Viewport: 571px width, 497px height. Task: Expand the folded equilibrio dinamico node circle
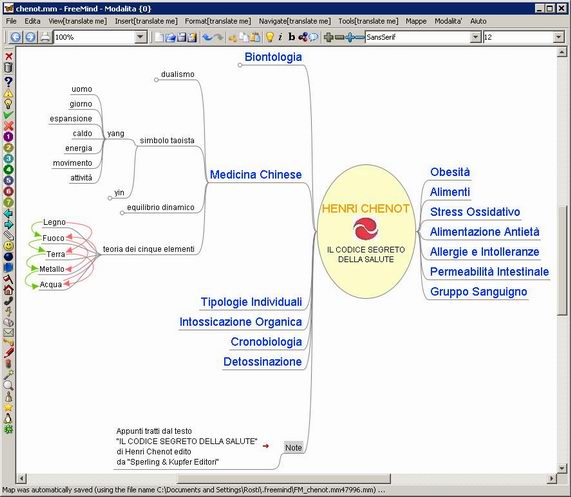point(122,213)
